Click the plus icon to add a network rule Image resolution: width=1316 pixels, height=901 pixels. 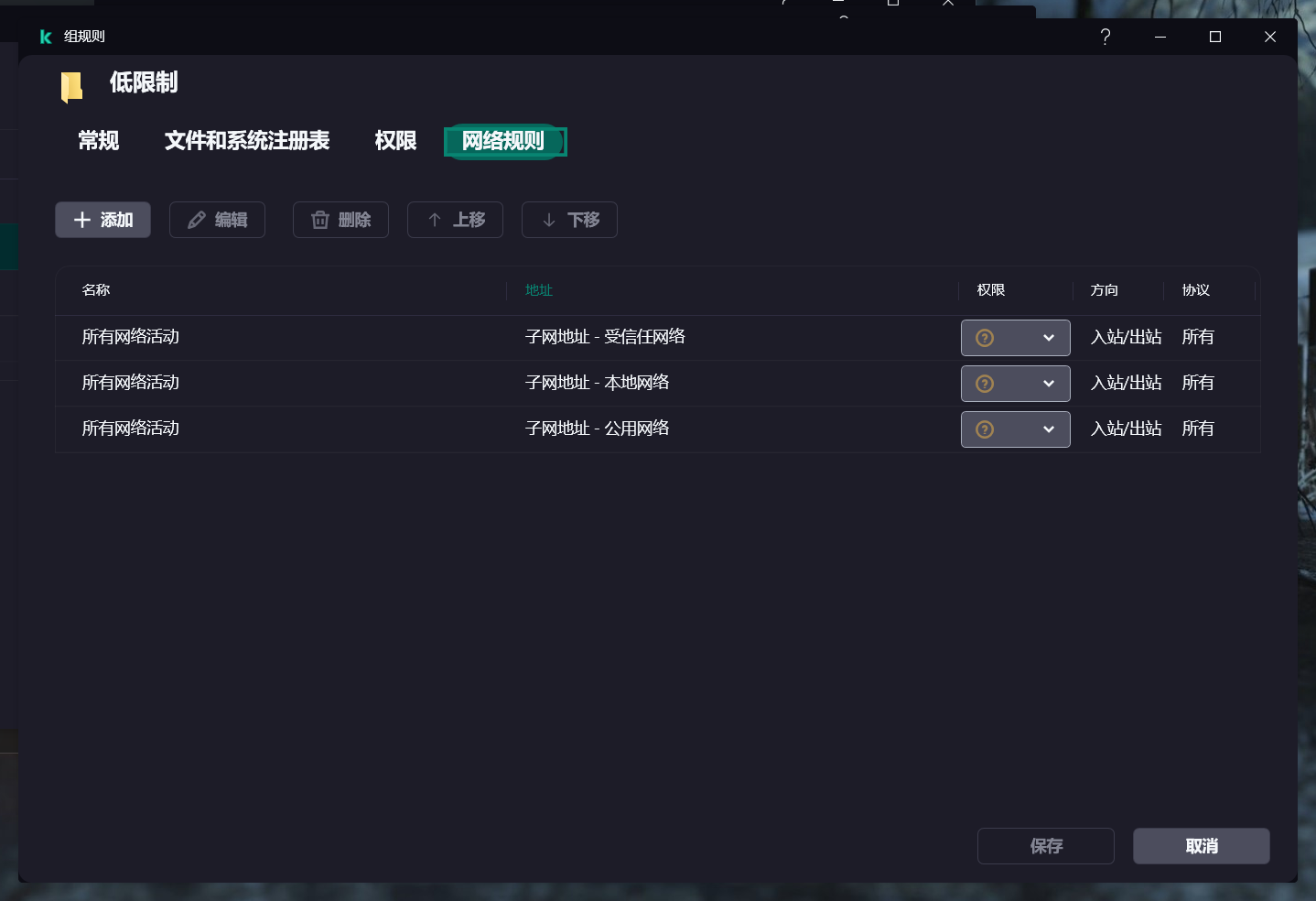81,220
